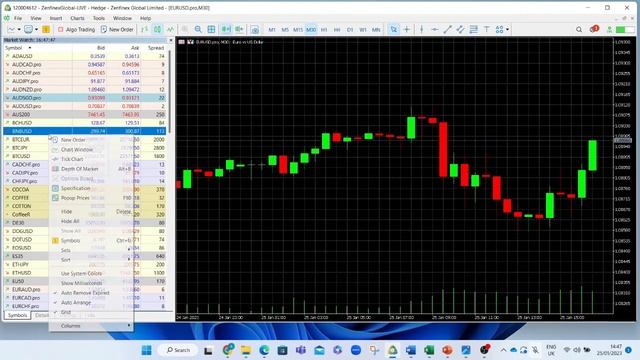Open the Help menu
This screenshot has height=360, width=640.
(x=145, y=18)
